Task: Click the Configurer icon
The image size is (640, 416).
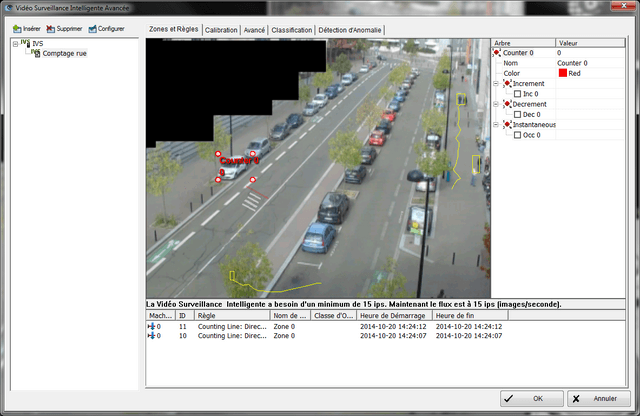Action: click(x=92, y=29)
